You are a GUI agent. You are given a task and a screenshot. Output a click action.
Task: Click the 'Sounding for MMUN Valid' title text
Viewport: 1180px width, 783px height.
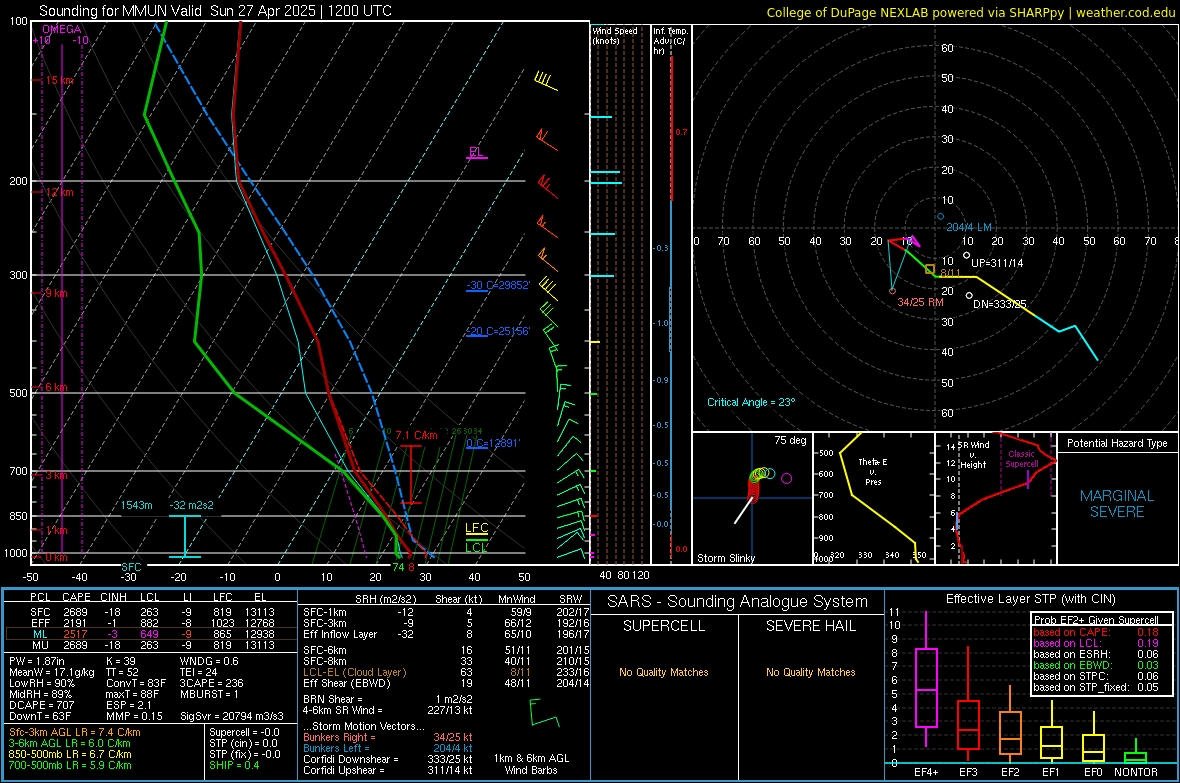pos(120,11)
